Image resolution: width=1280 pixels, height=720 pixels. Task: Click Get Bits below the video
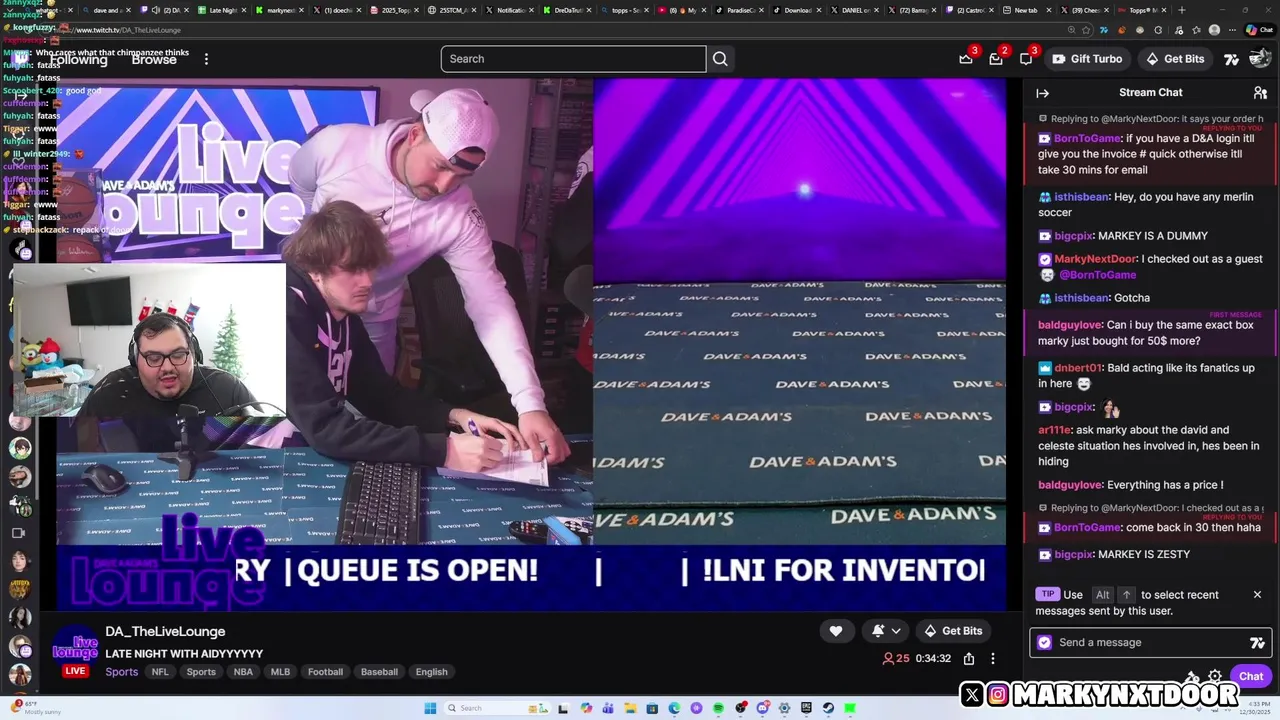[953, 631]
